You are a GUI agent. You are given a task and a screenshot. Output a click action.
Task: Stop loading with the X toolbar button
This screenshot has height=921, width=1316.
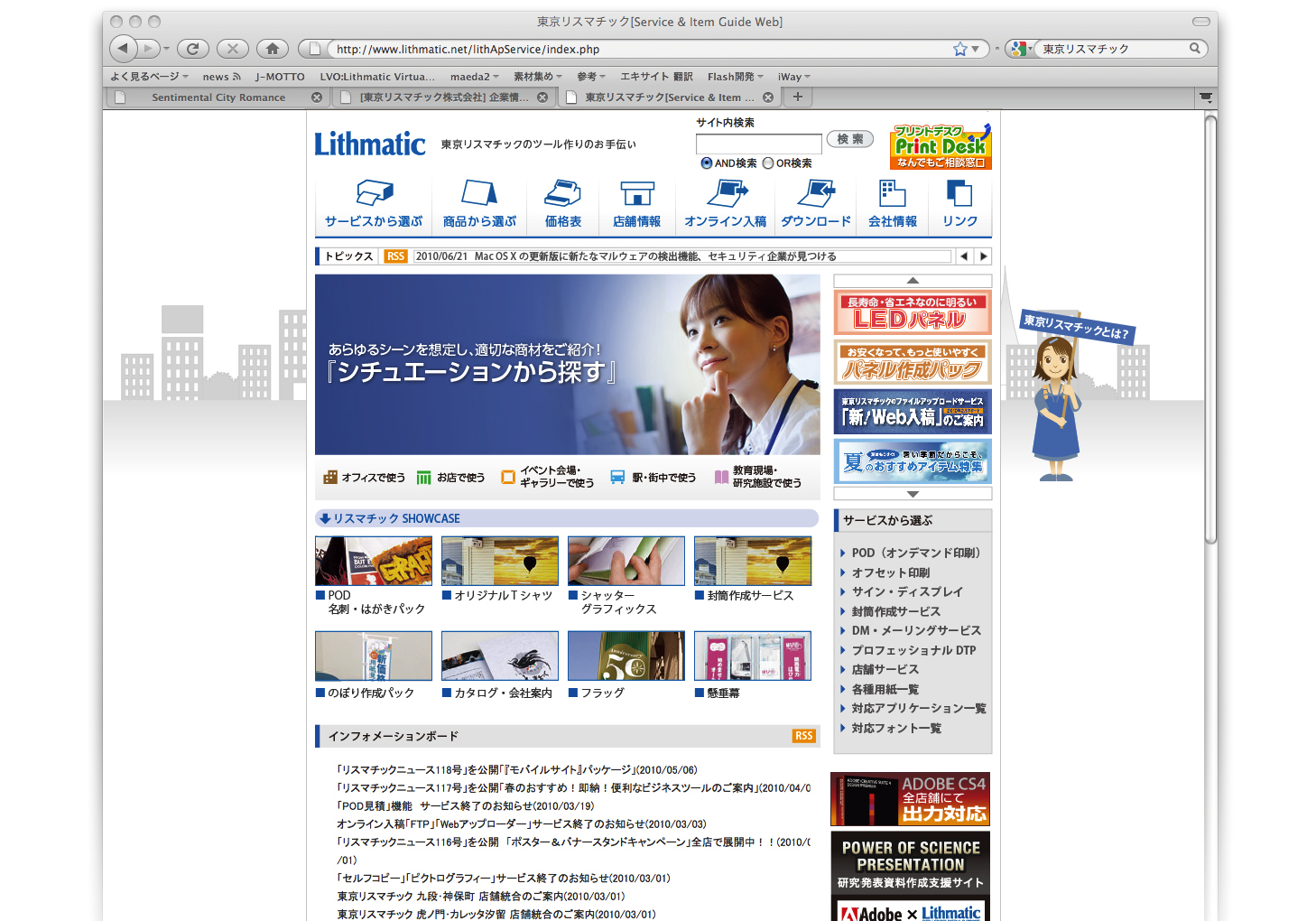click(232, 49)
